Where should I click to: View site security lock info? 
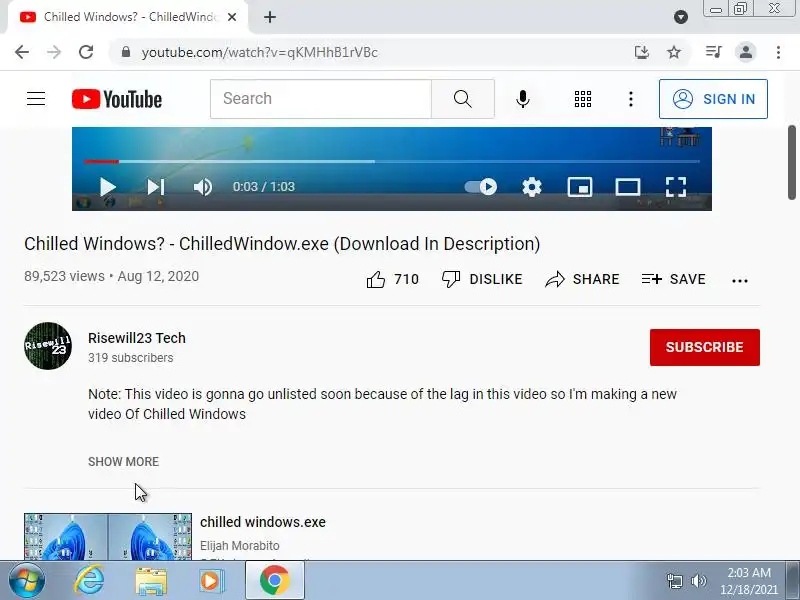126,52
